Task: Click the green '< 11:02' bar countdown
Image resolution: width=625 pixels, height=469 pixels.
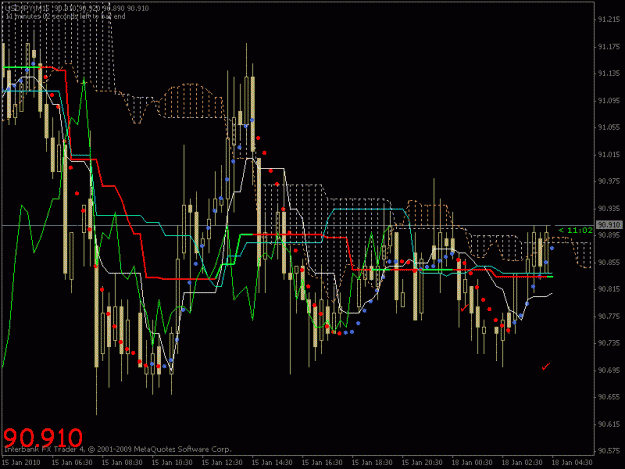Action: pos(576,230)
